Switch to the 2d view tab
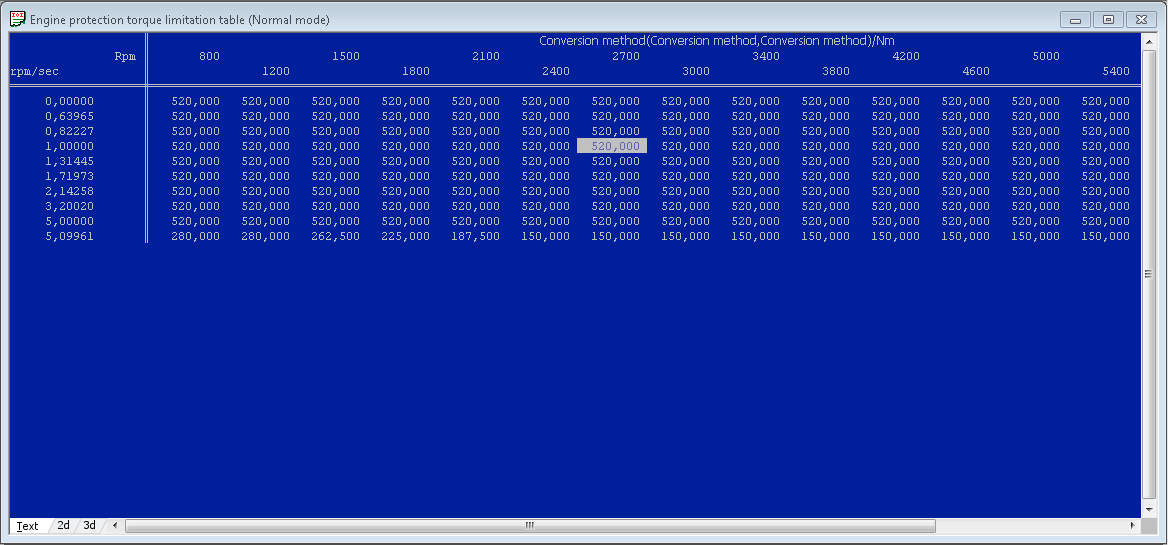The height and width of the screenshot is (545, 1168). click(x=63, y=525)
